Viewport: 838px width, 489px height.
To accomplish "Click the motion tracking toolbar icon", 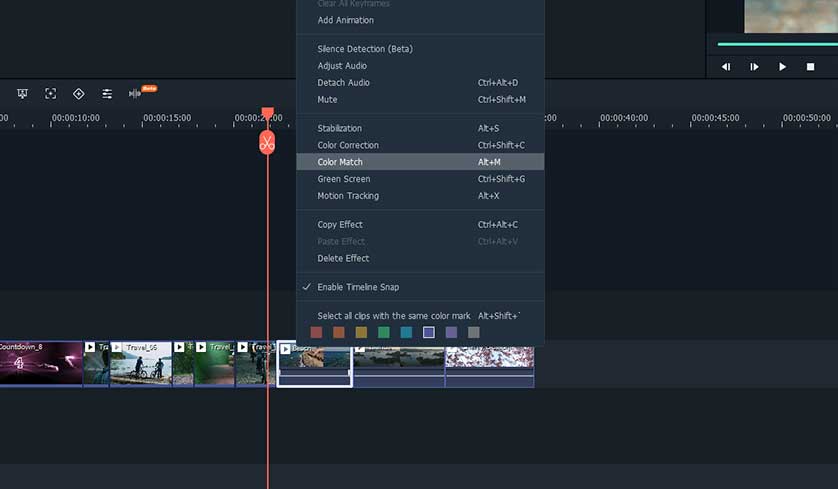I will pos(50,94).
